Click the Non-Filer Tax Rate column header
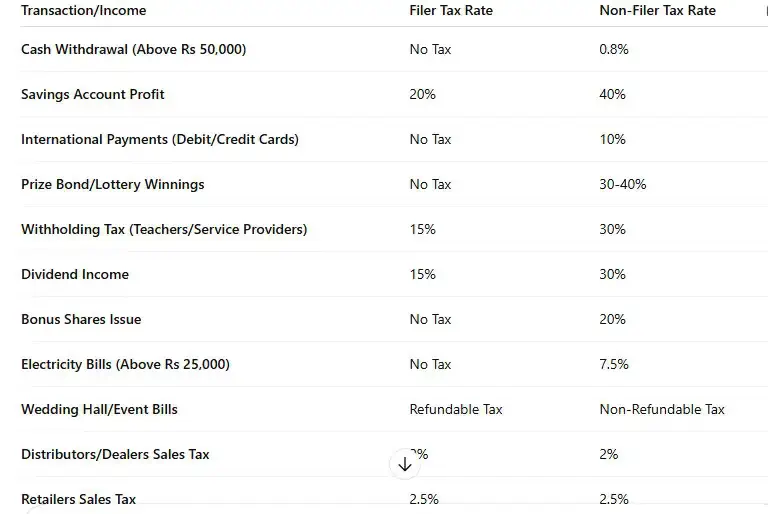The height and width of the screenshot is (514, 768). [x=658, y=10]
